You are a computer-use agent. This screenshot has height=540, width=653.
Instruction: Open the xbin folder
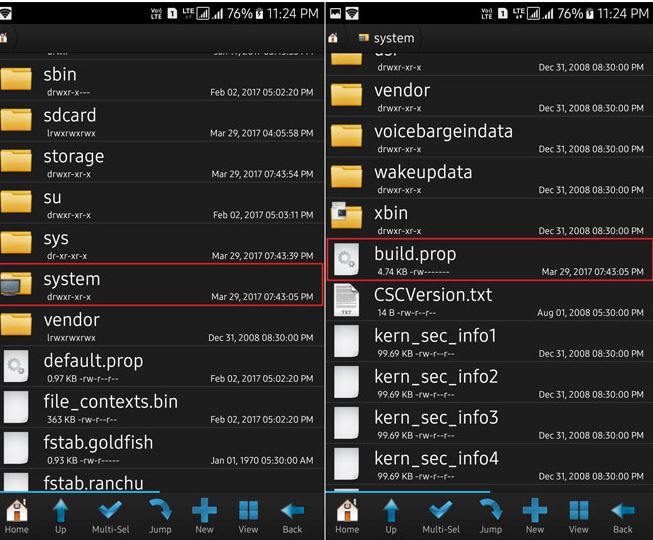tap(490, 217)
